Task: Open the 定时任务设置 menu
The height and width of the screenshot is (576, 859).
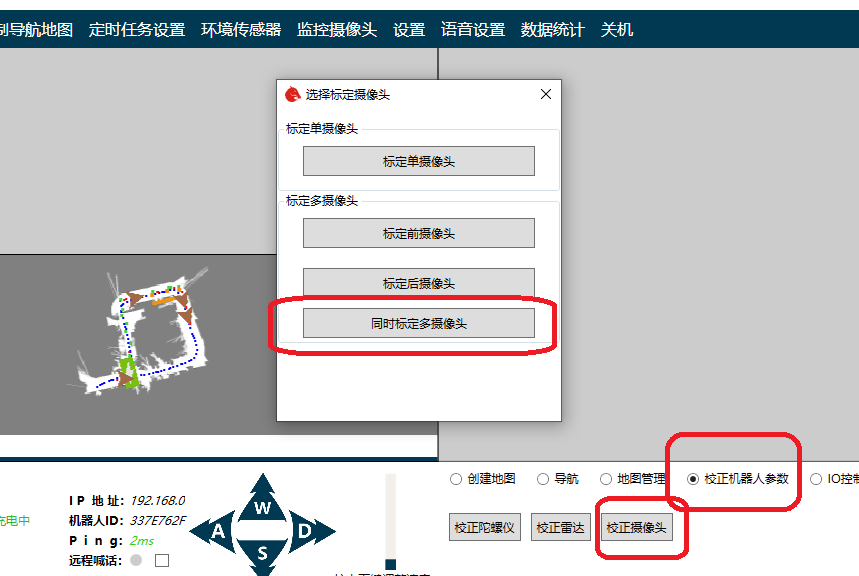Action: tap(137, 30)
